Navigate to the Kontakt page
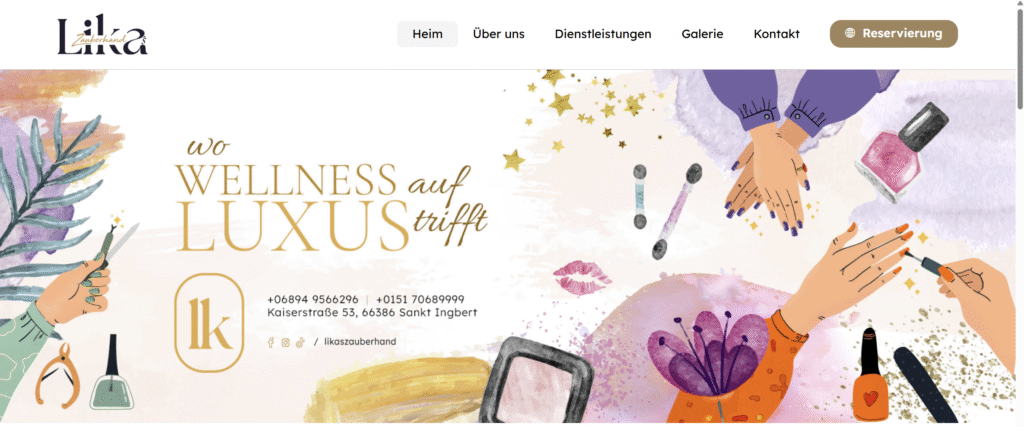This screenshot has width=1024, height=427. click(x=776, y=34)
